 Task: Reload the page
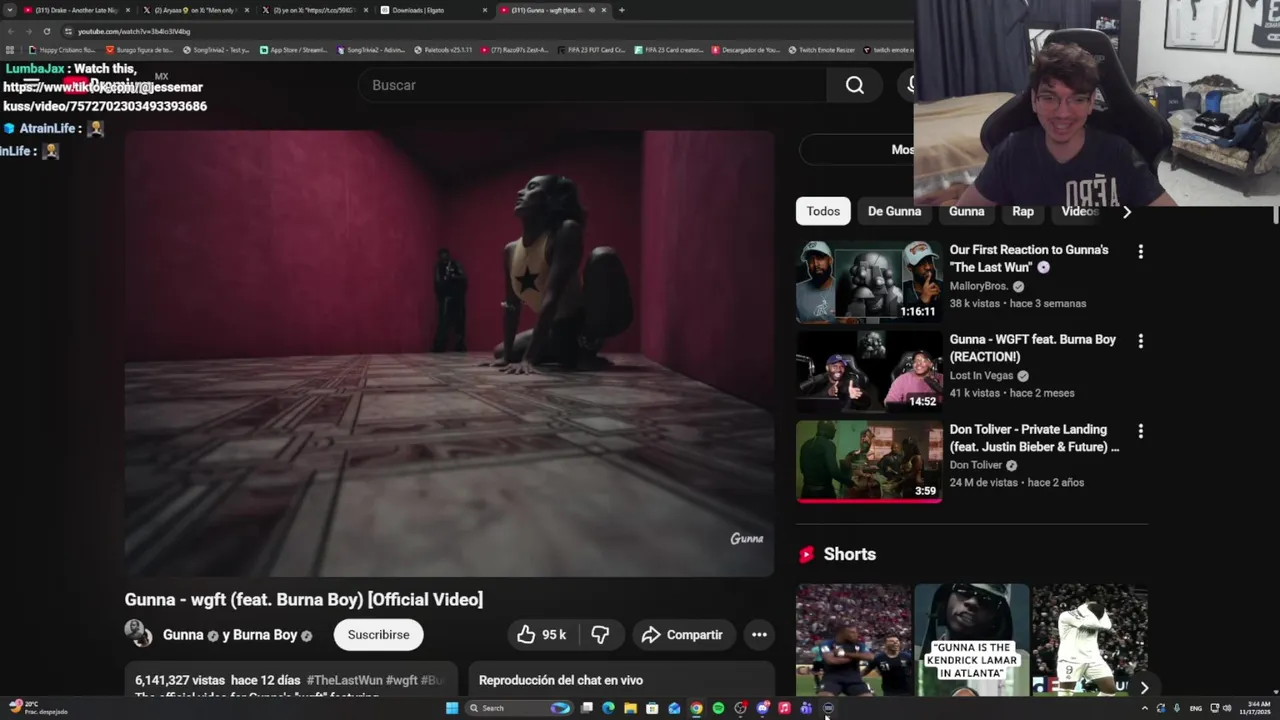46,31
